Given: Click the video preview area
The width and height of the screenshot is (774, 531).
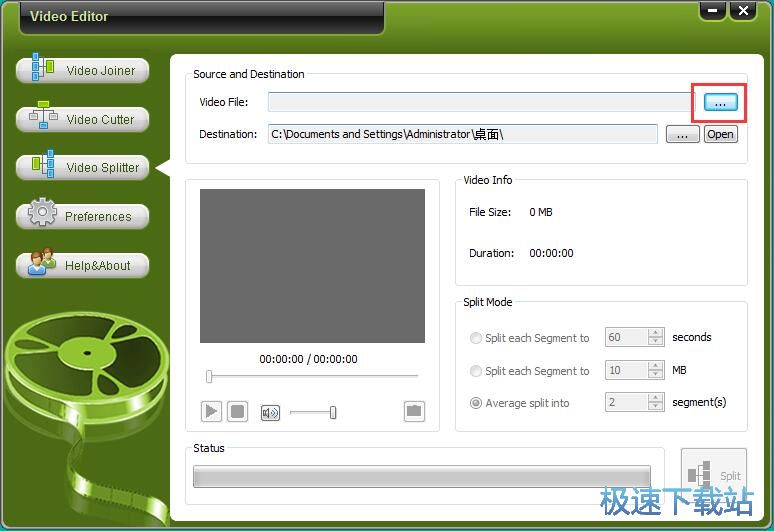Looking at the screenshot, I should click(x=312, y=266).
